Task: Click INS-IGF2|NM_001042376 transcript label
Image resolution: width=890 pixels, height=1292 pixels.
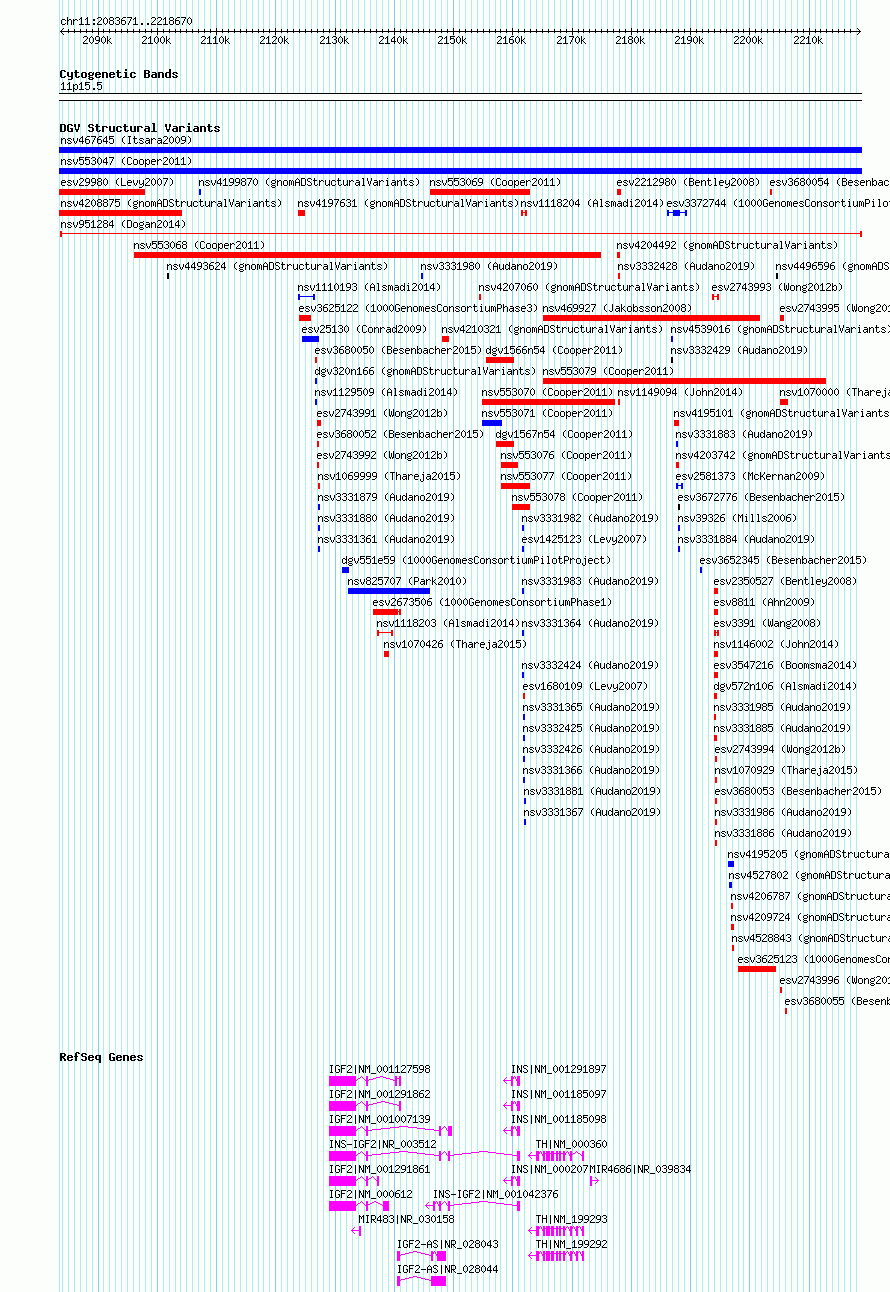Action: (495, 1194)
